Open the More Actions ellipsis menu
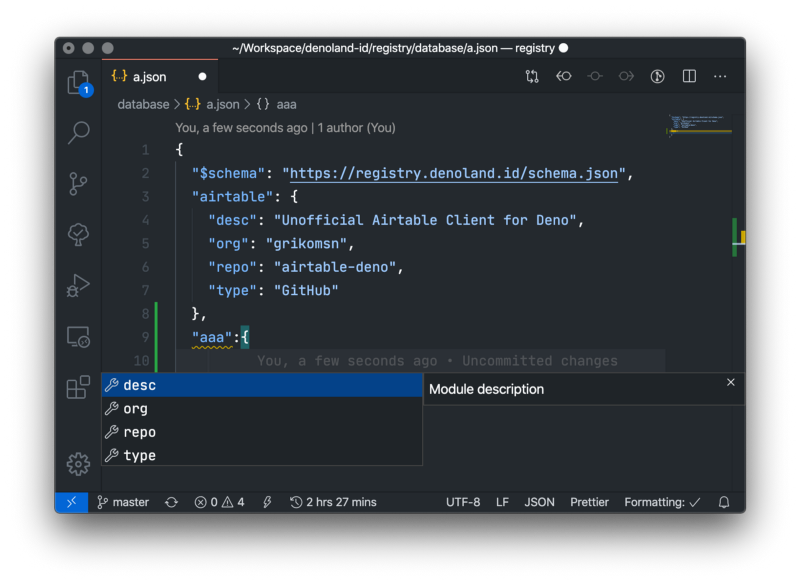Viewport: 800px width, 585px height. [720, 77]
